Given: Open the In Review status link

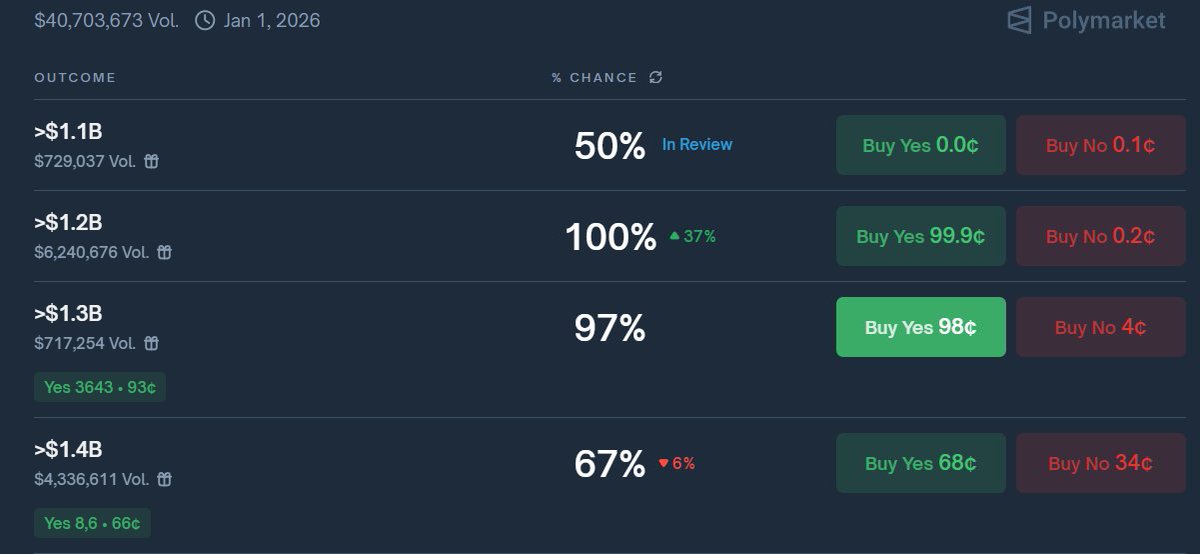Looking at the screenshot, I should [697, 145].
